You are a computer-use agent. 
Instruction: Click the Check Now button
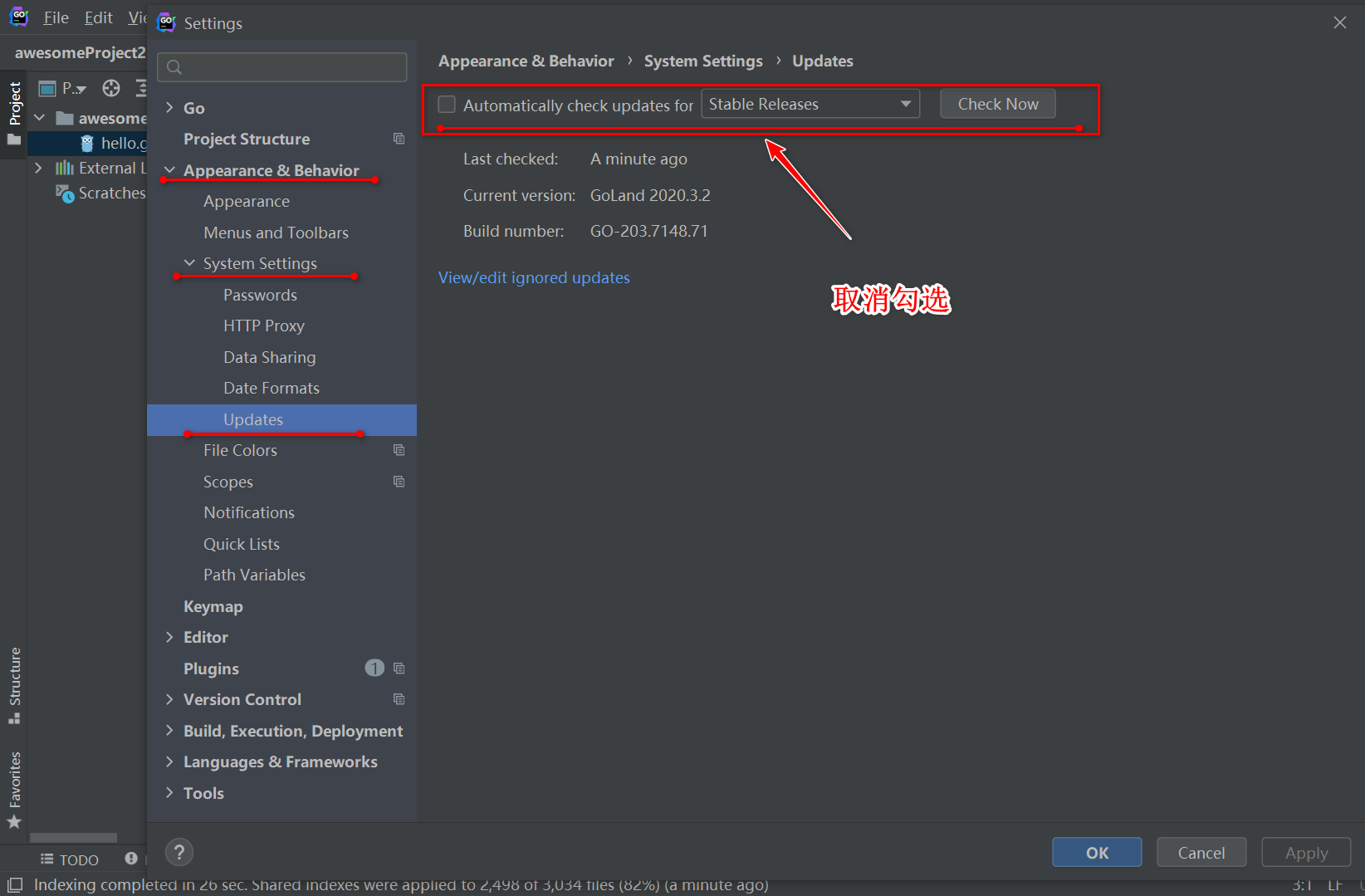coord(998,104)
